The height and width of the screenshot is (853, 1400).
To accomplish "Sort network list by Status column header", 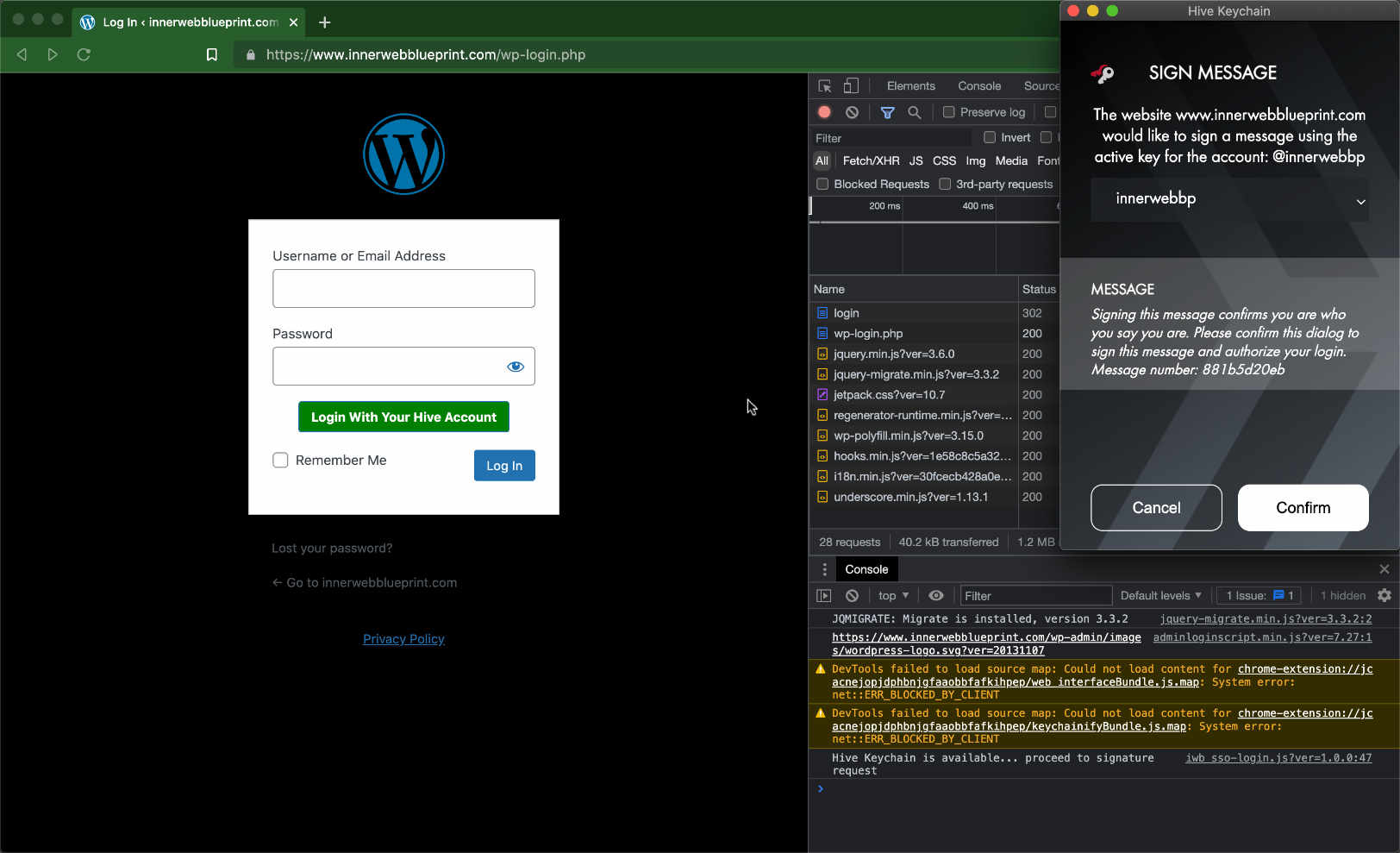I will 1039,290.
